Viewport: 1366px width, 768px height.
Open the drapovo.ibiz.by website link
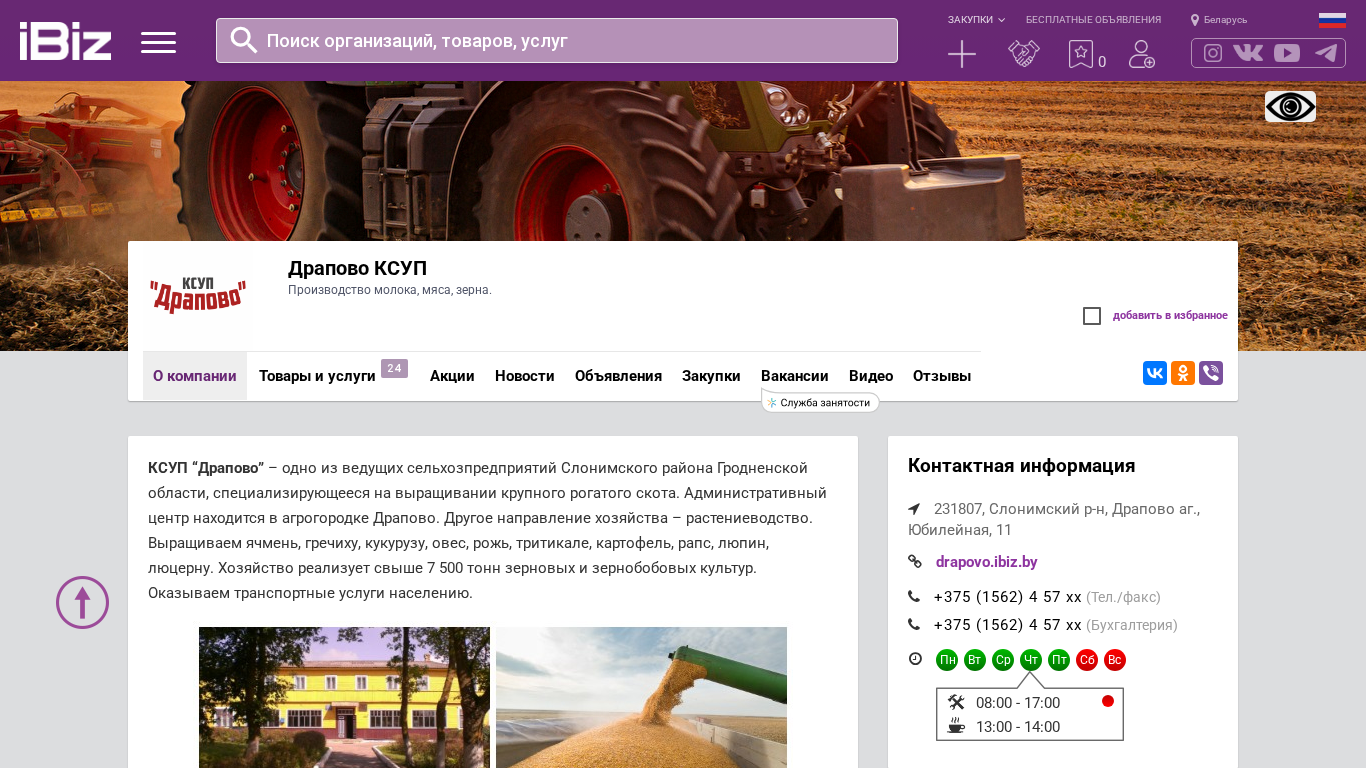[986, 562]
